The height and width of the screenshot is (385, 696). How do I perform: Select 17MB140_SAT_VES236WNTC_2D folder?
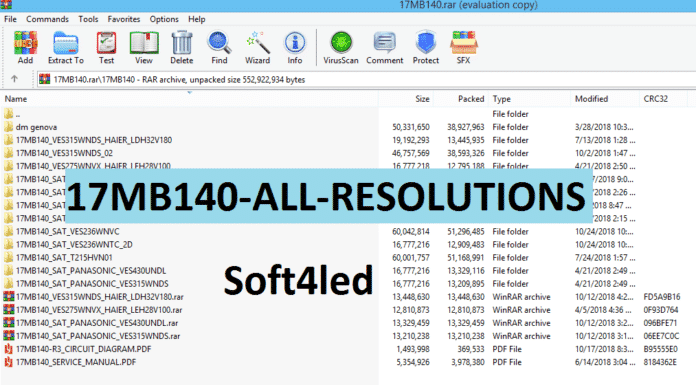pyautogui.click(x=74, y=245)
